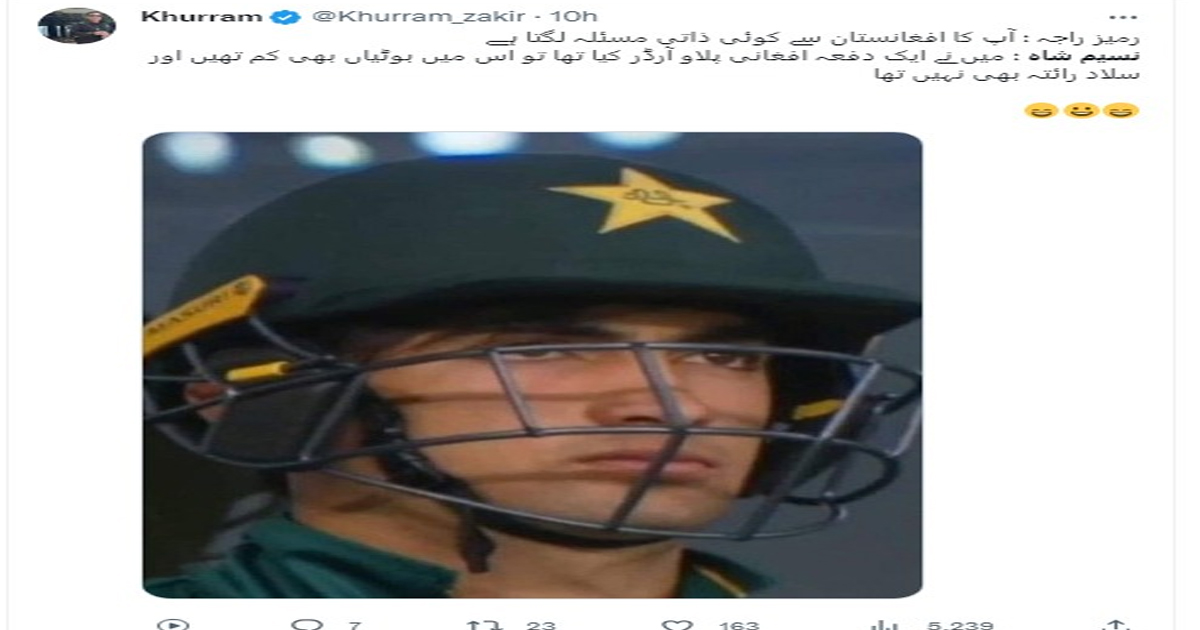Click the reply count 7
The height and width of the screenshot is (630, 1200).
coord(354,625)
